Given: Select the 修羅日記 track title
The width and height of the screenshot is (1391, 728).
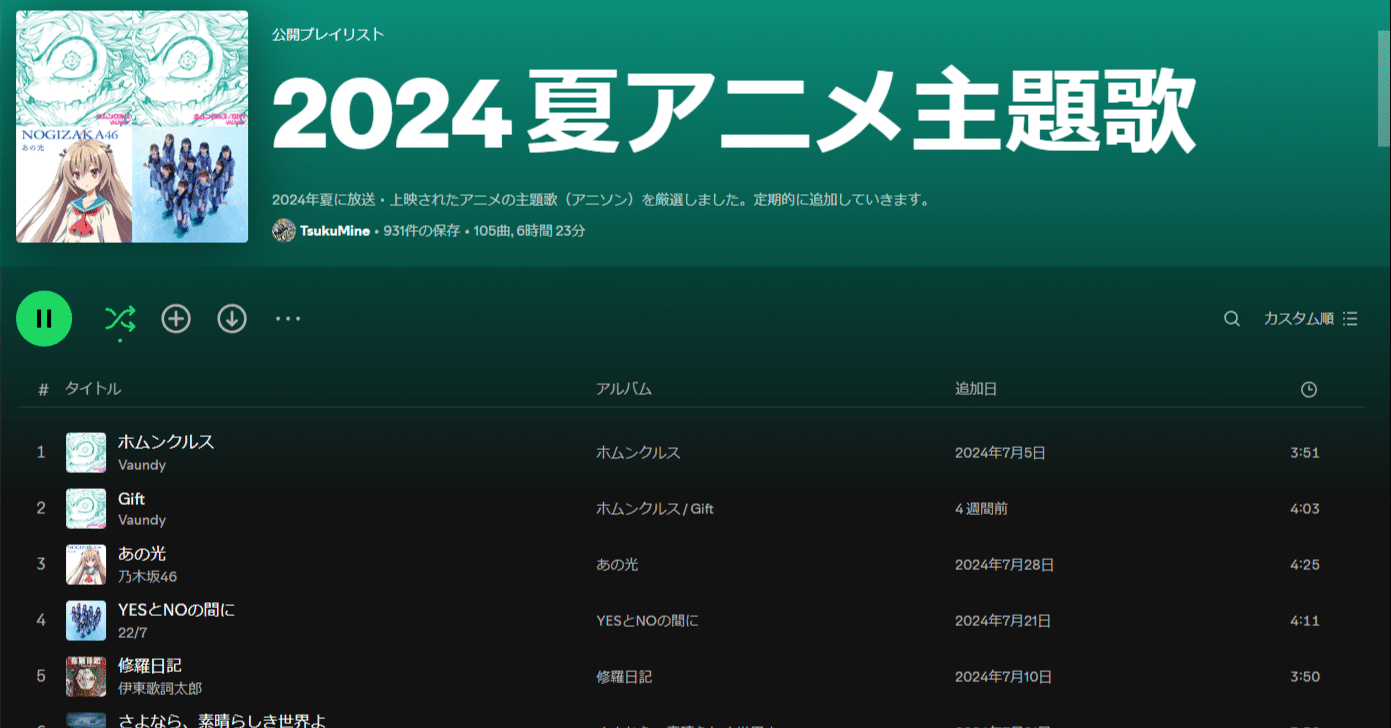Looking at the screenshot, I should (x=150, y=666).
